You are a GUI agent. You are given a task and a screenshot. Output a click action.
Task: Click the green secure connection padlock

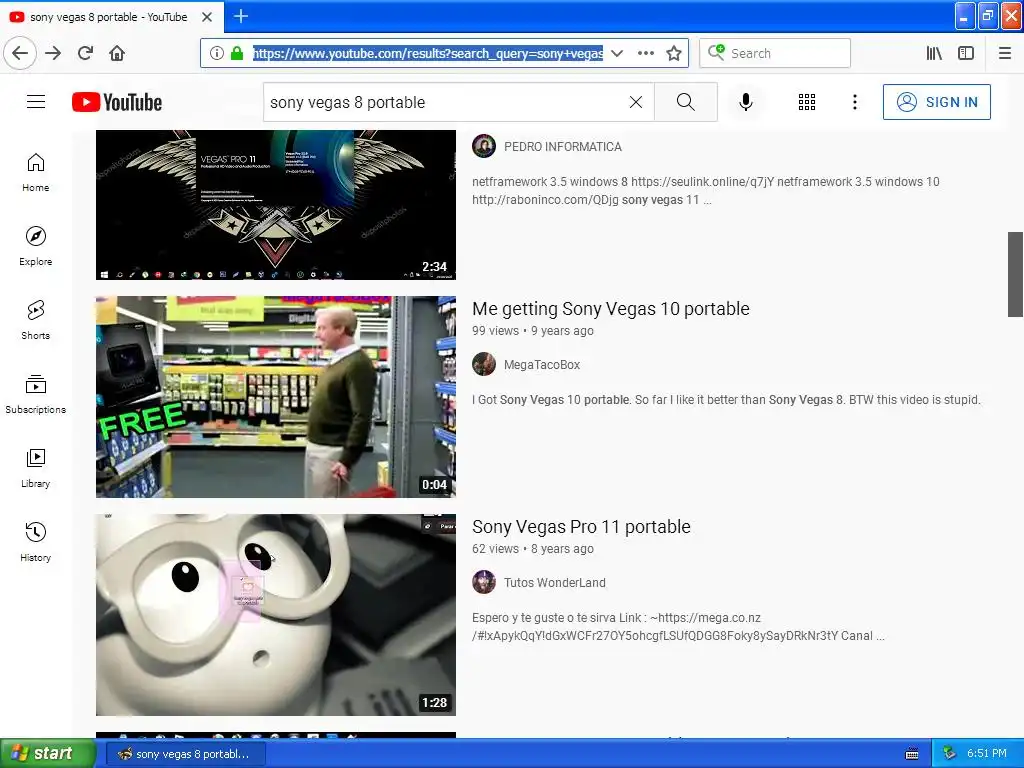point(237,53)
